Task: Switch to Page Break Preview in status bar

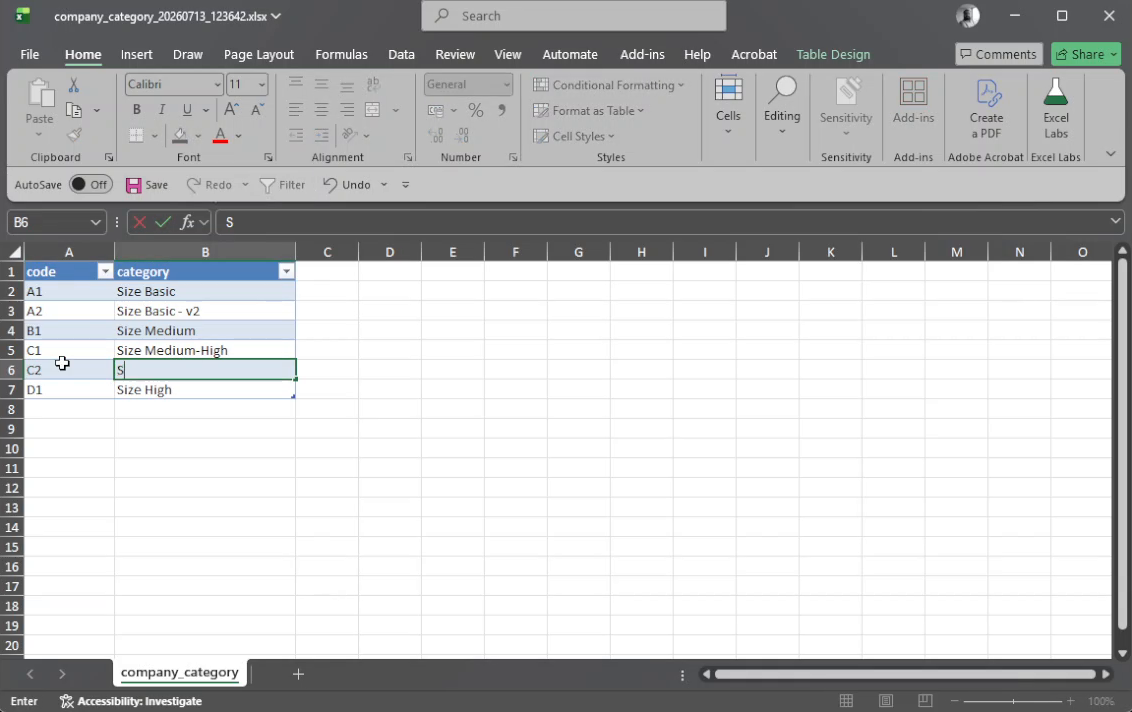Action: point(925,700)
